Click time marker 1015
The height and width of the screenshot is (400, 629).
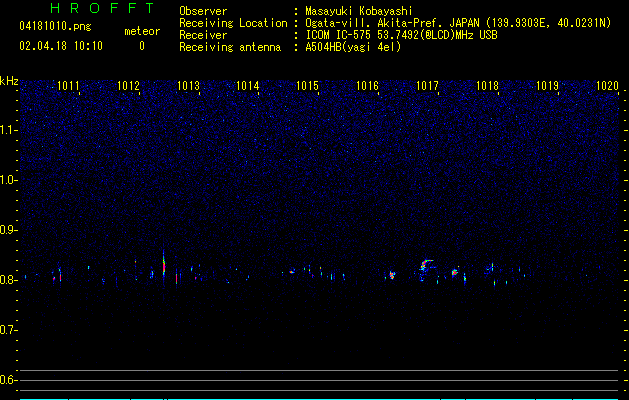(308, 85)
